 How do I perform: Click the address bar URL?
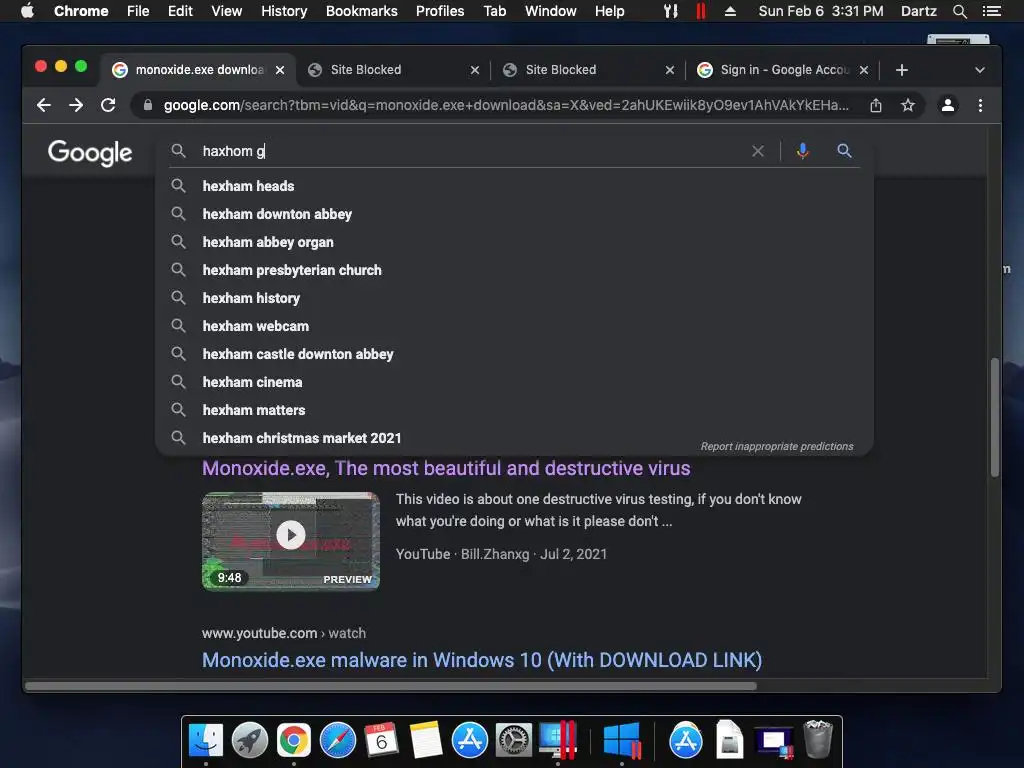[506, 105]
